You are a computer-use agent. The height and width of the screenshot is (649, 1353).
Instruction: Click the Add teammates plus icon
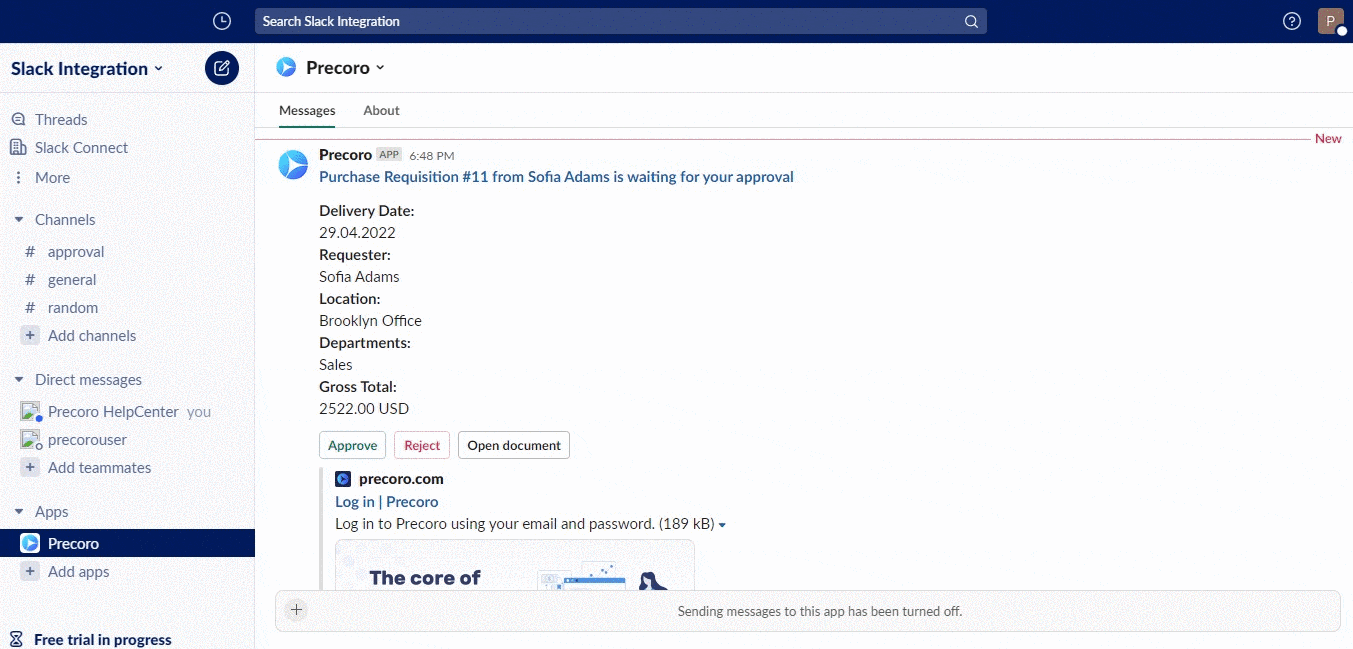(30, 468)
